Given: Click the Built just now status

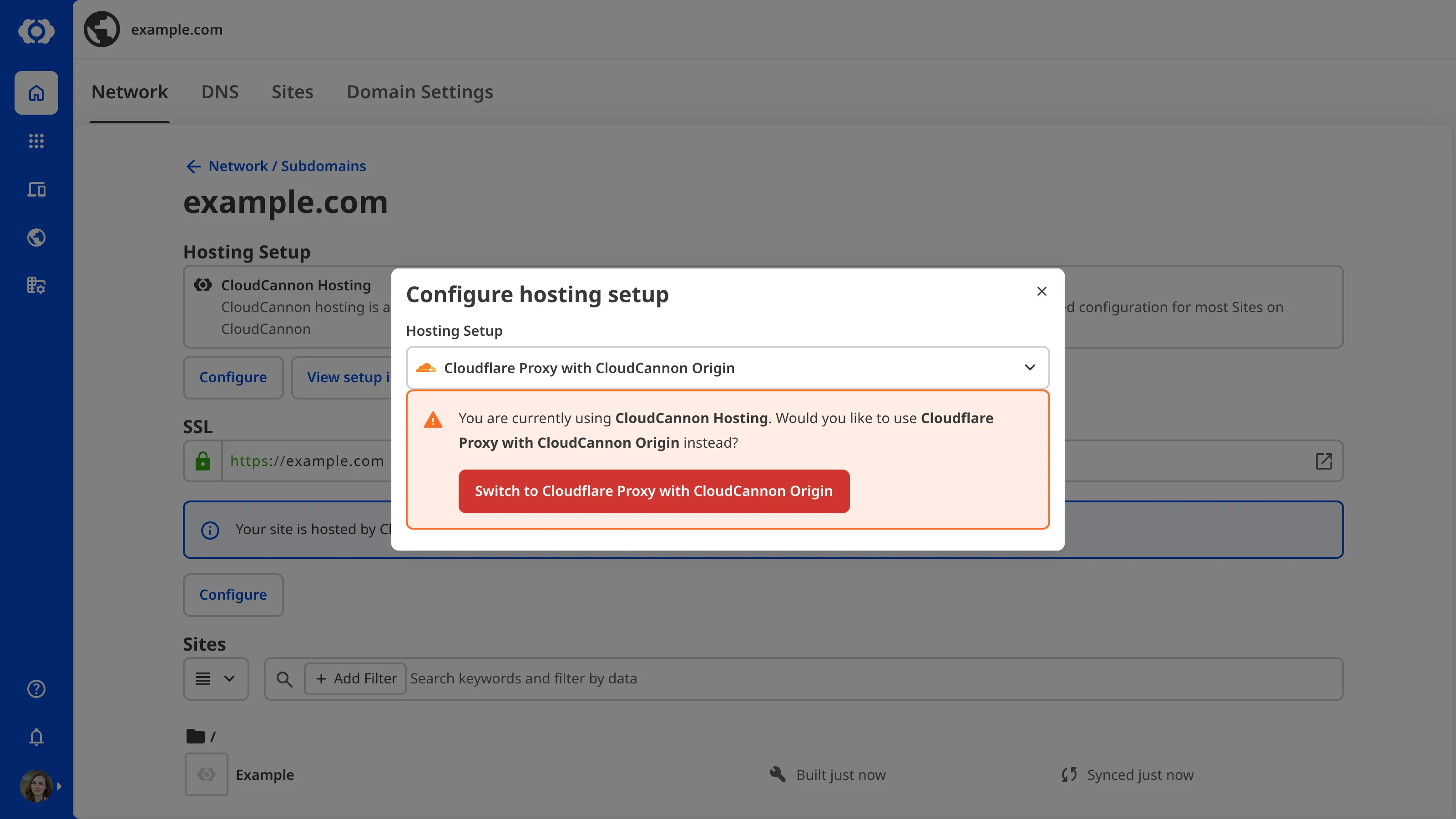Looking at the screenshot, I should click(841, 775).
